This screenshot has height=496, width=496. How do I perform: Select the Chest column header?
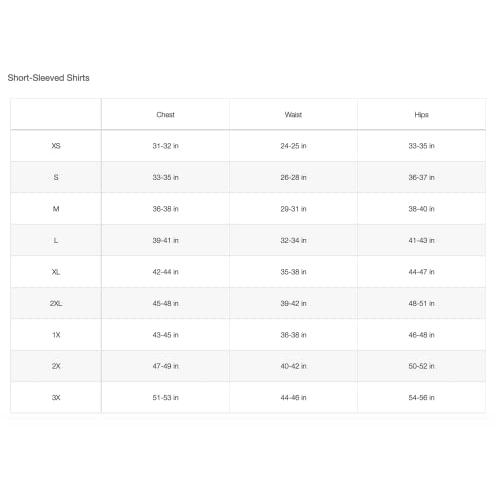tap(165, 115)
